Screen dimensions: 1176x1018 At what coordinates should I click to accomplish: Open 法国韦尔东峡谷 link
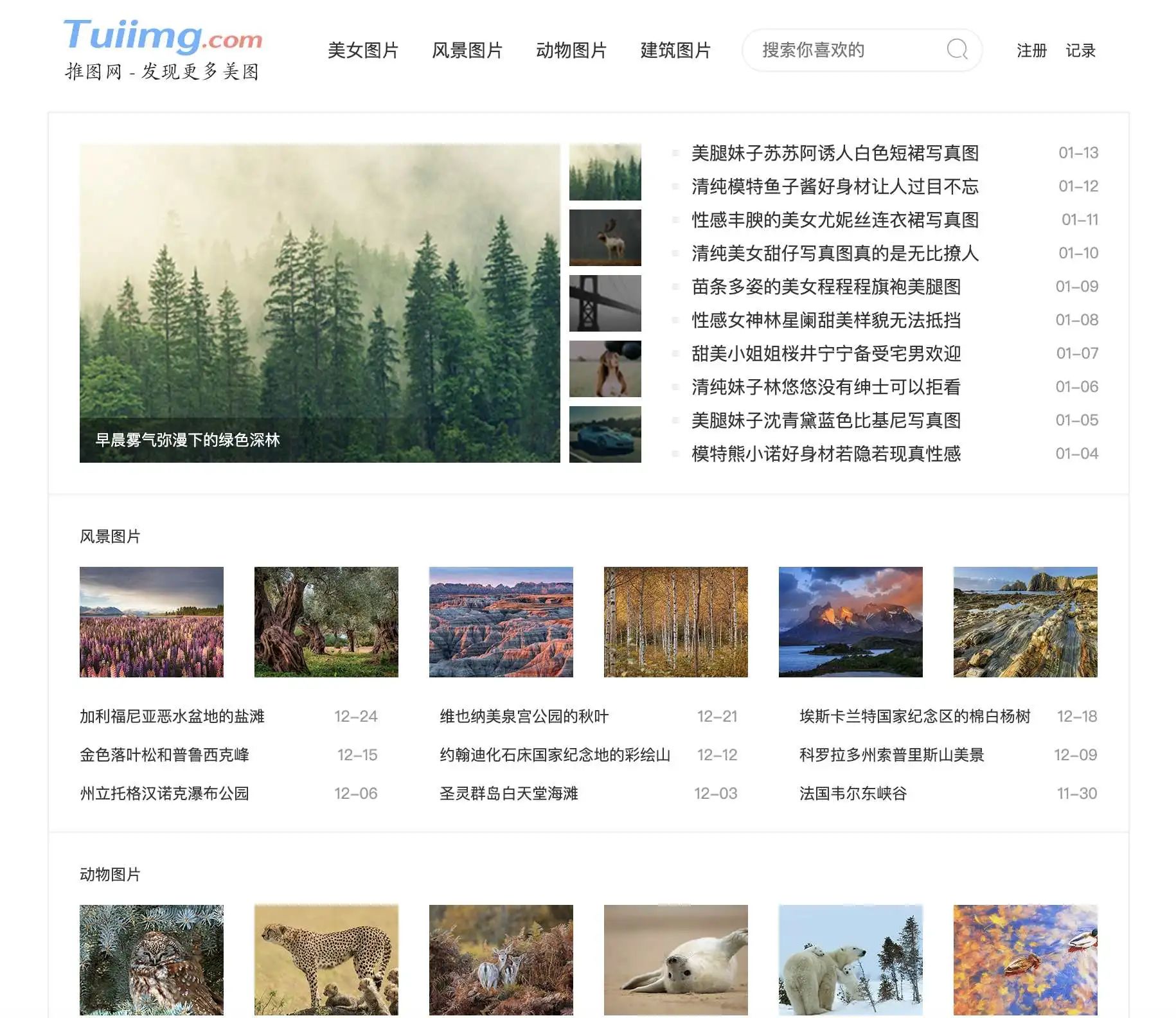tap(853, 794)
